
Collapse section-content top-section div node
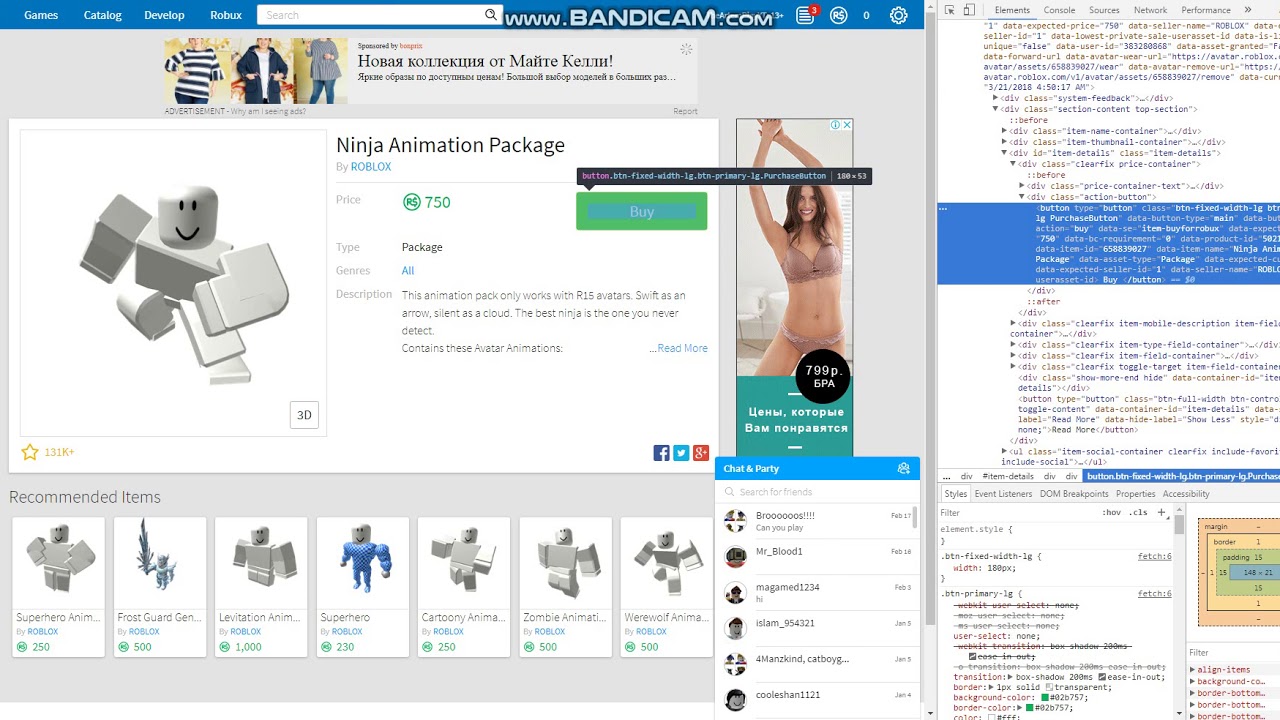(995, 109)
